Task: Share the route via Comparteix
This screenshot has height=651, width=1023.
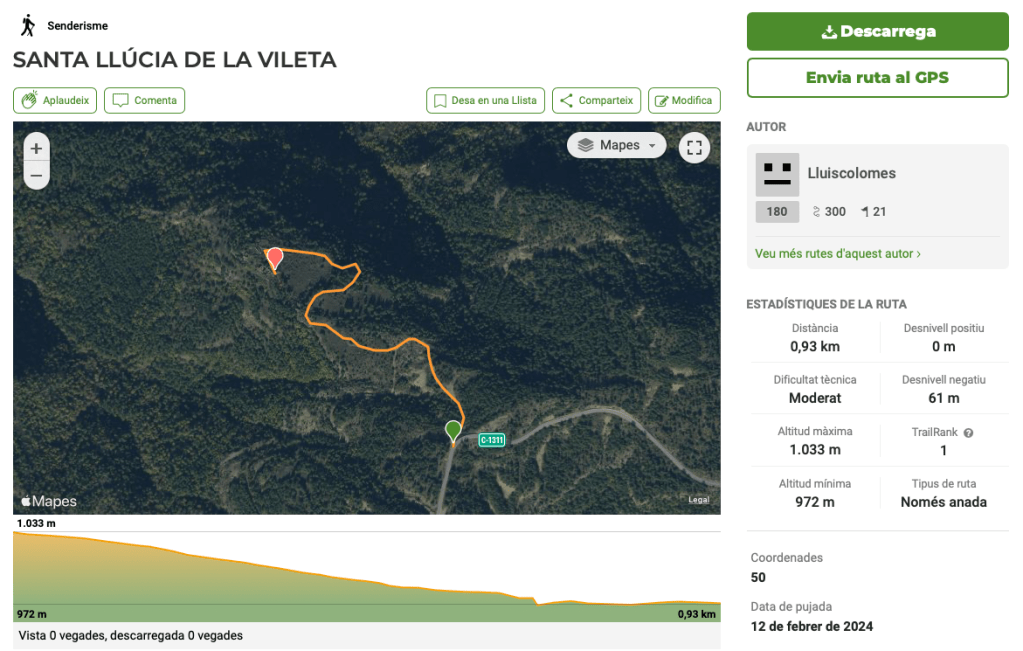Action: point(596,100)
